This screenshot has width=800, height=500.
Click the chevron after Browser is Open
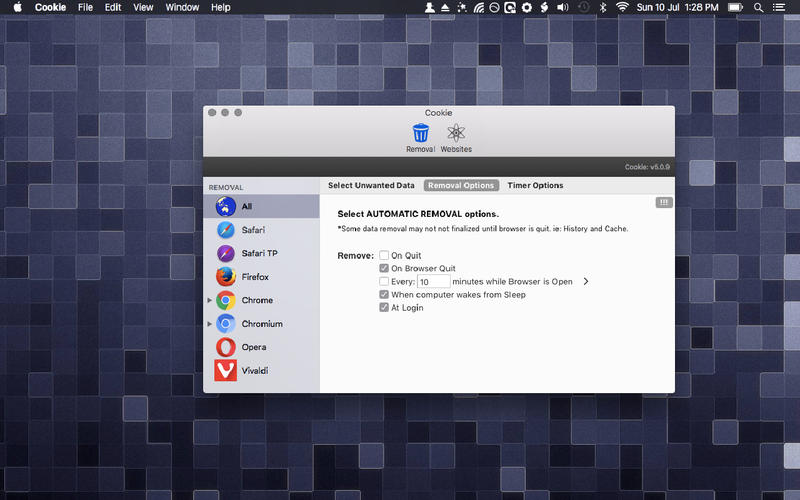click(586, 282)
